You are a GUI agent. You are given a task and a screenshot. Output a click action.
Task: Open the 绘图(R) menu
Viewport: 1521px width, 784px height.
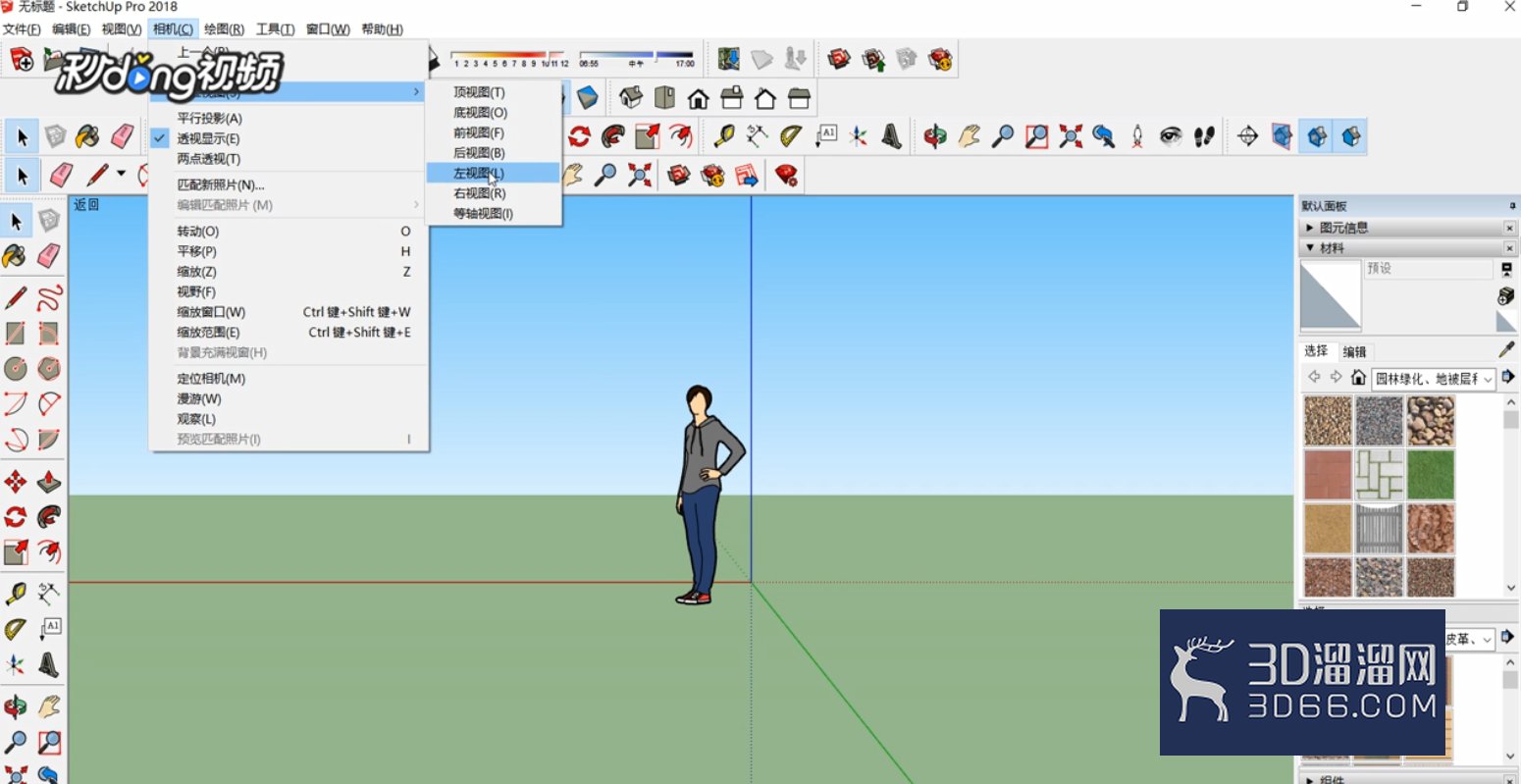pyautogui.click(x=224, y=29)
